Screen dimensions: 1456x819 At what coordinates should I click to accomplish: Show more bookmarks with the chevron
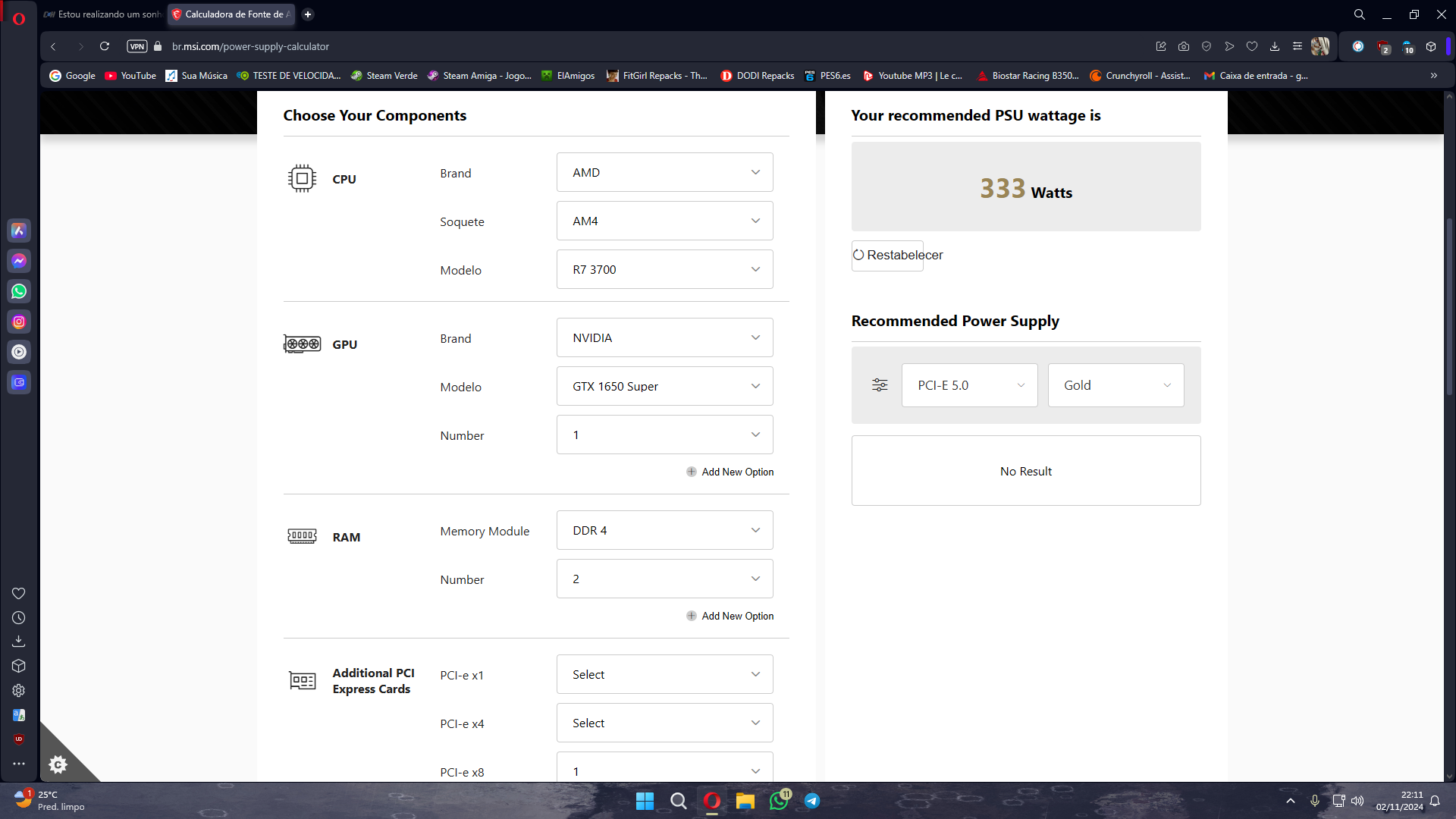coord(1434,76)
